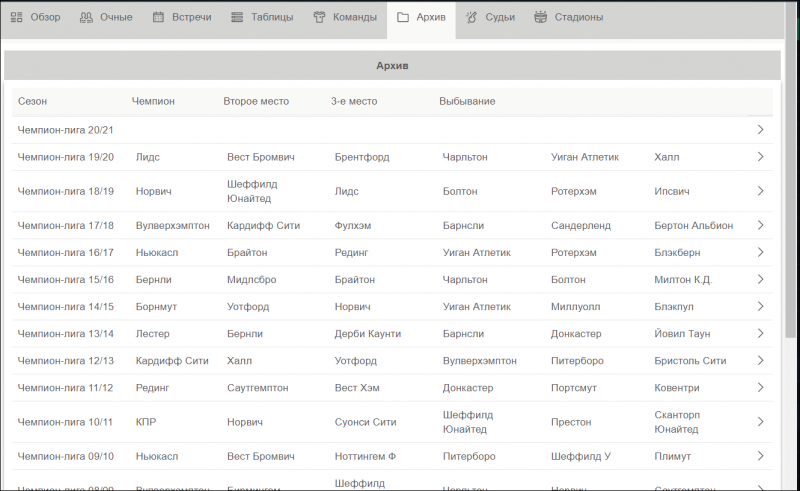Open the Чемпион-лига 20/21 season link
The height and width of the screenshot is (491, 800).
[x=65, y=130]
